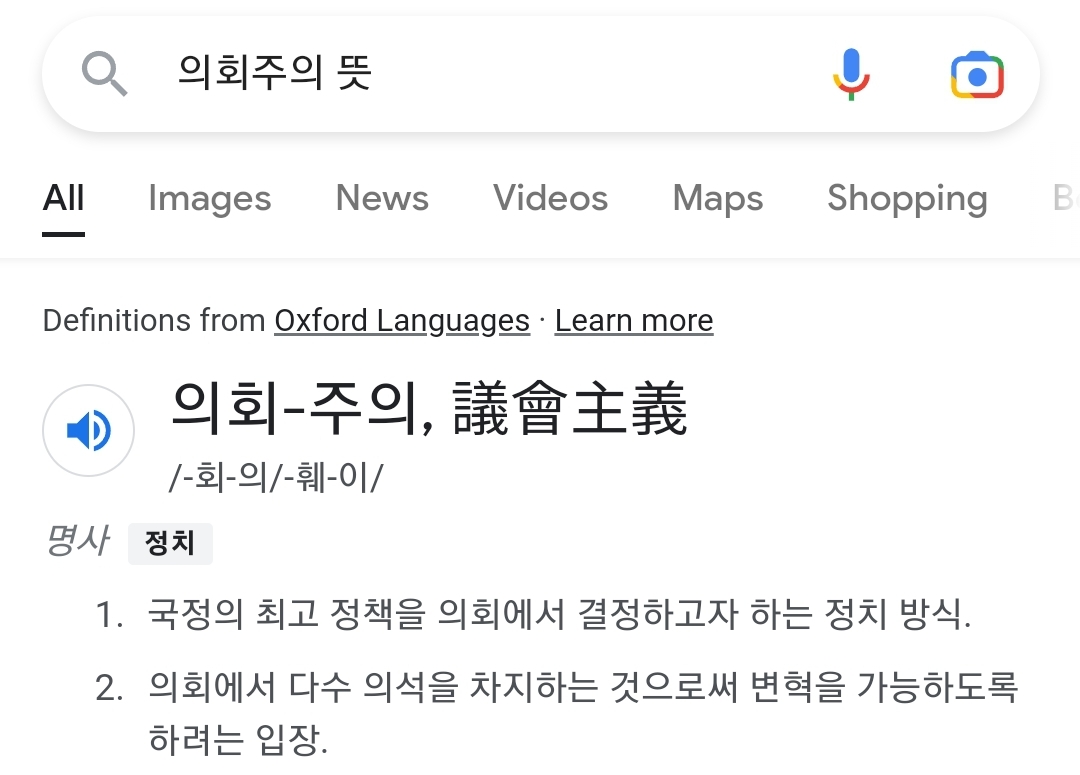Click the 명사 part-of-speech label
The image size is (1080, 775).
pos(76,542)
